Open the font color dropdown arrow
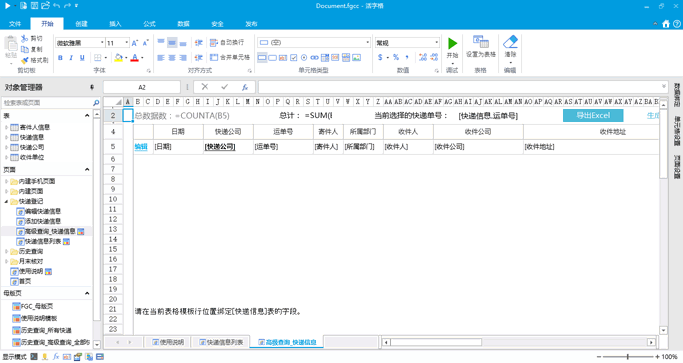Screen dimensions: 683x363 coord(142,58)
